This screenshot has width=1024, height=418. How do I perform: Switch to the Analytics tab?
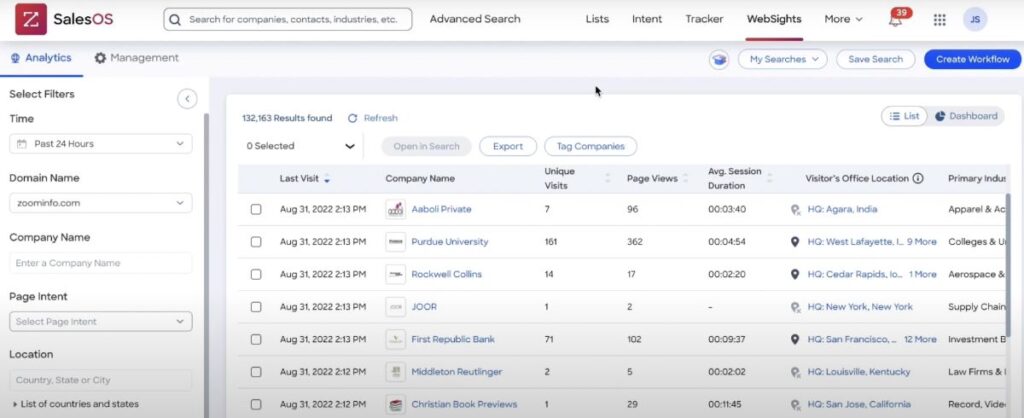(x=40, y=58)
